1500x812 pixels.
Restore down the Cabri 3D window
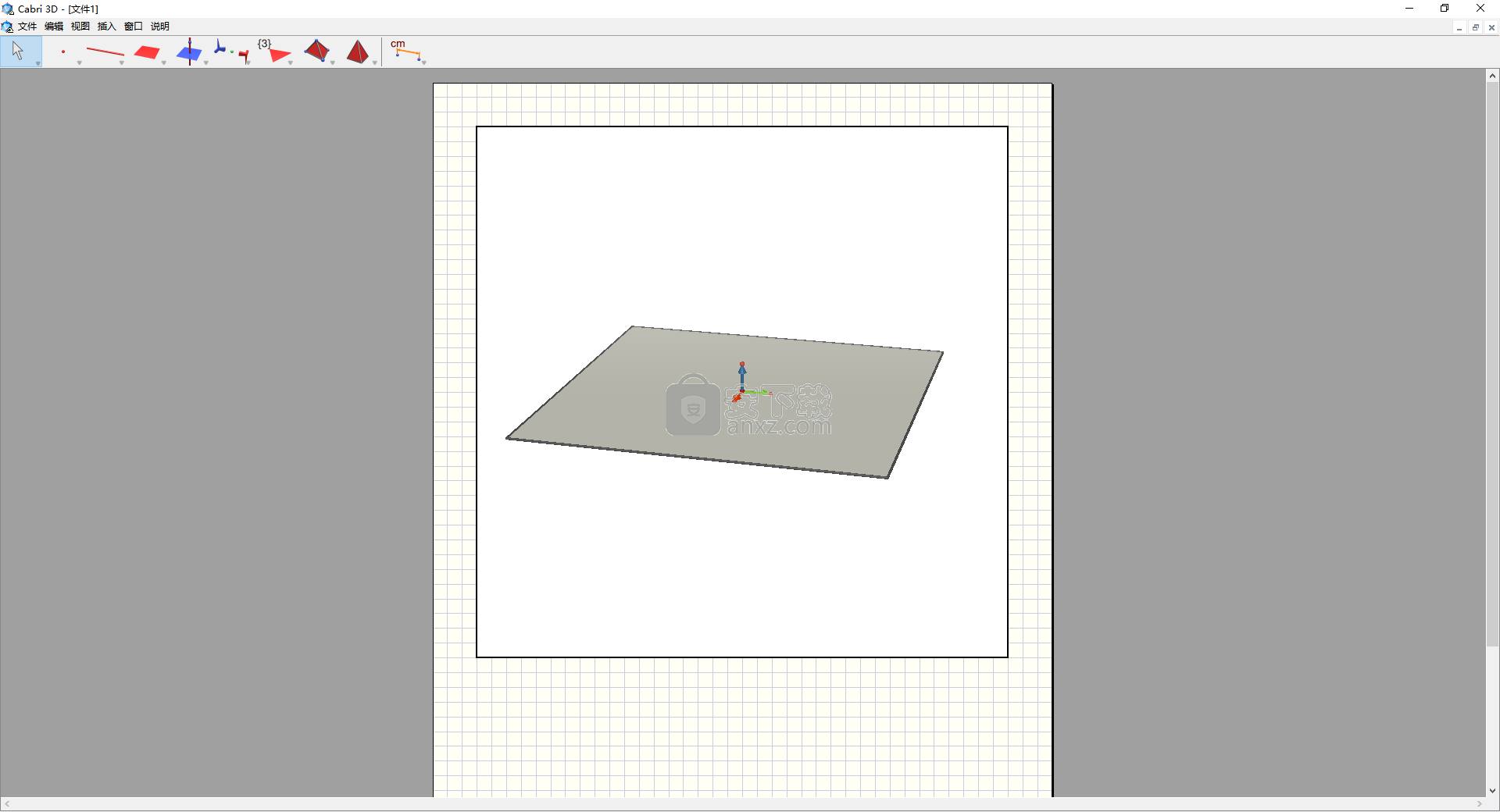(x=1445, y=9)
